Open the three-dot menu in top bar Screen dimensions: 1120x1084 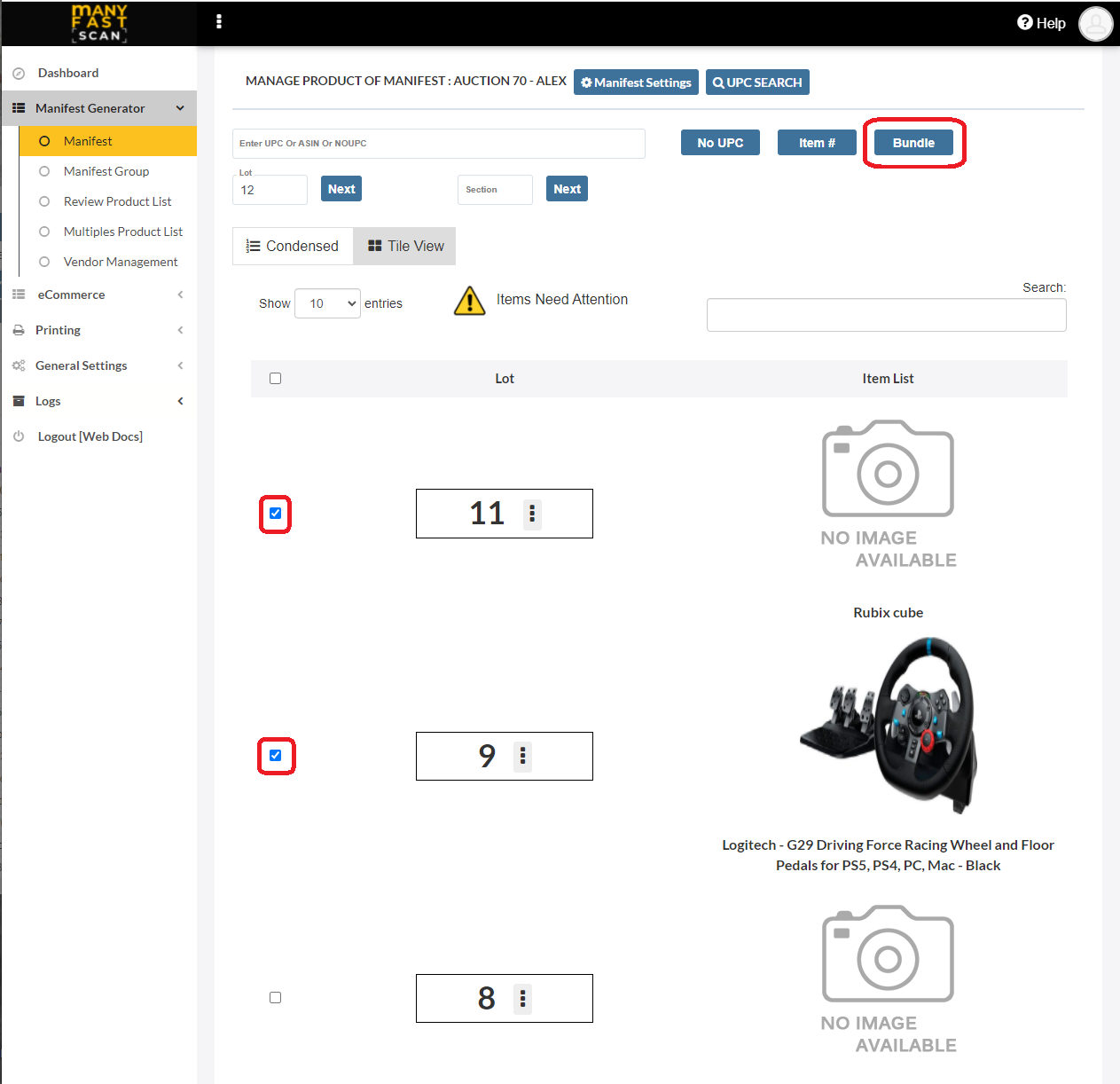tap(219, 21)
